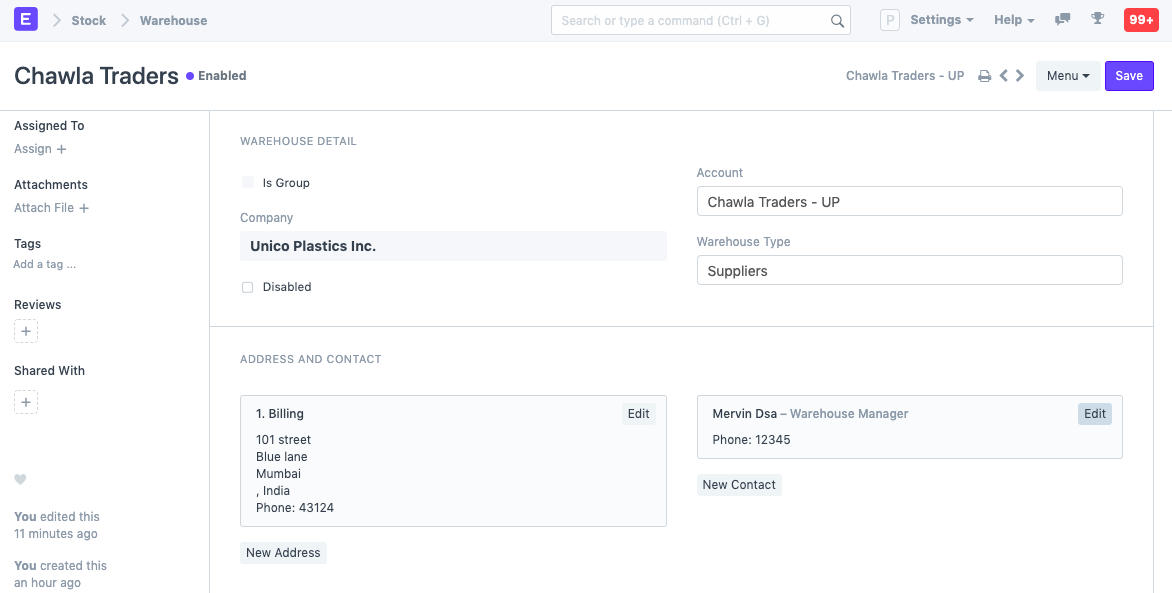Open the Menu dropdown button
Screen dimensions: 1172x593
1067,76
